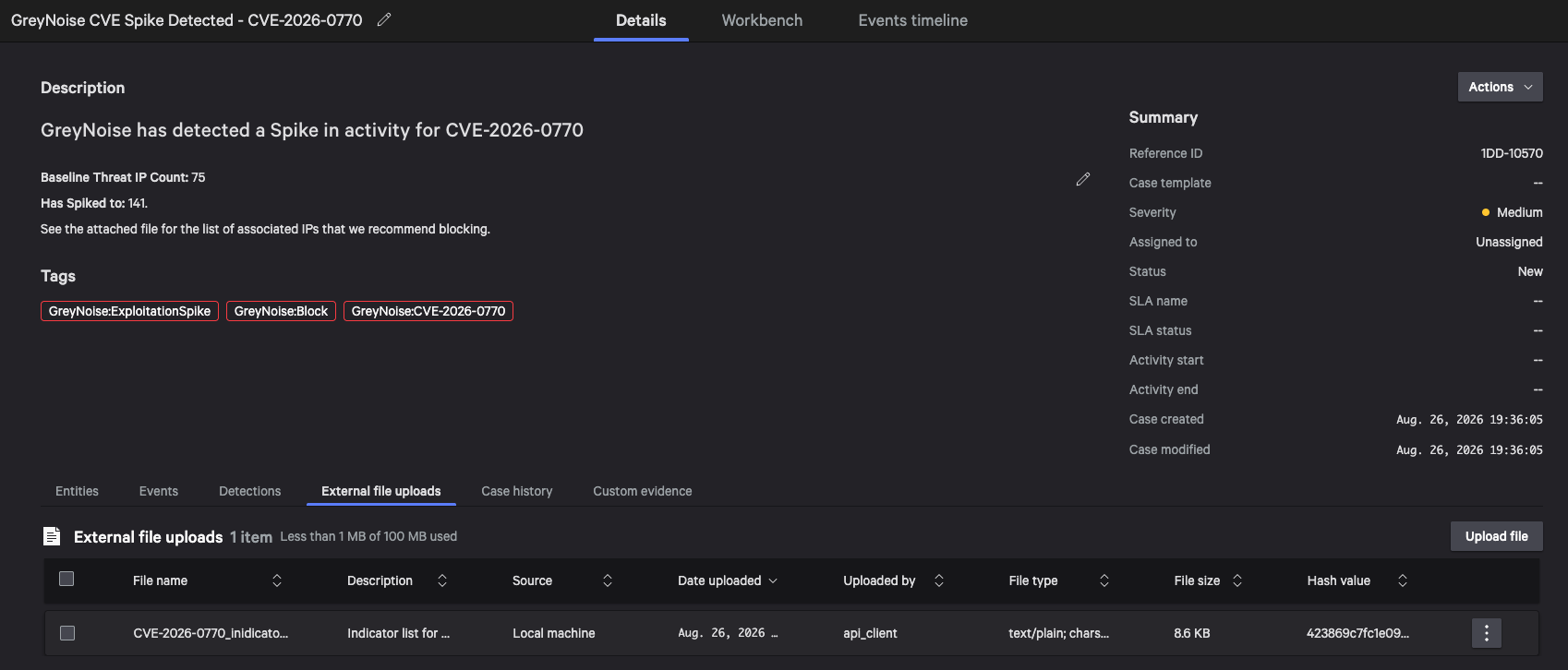
Task: Click the 'Baseline Threat IP Count: 75' line
Action: (x=123, y=177)
